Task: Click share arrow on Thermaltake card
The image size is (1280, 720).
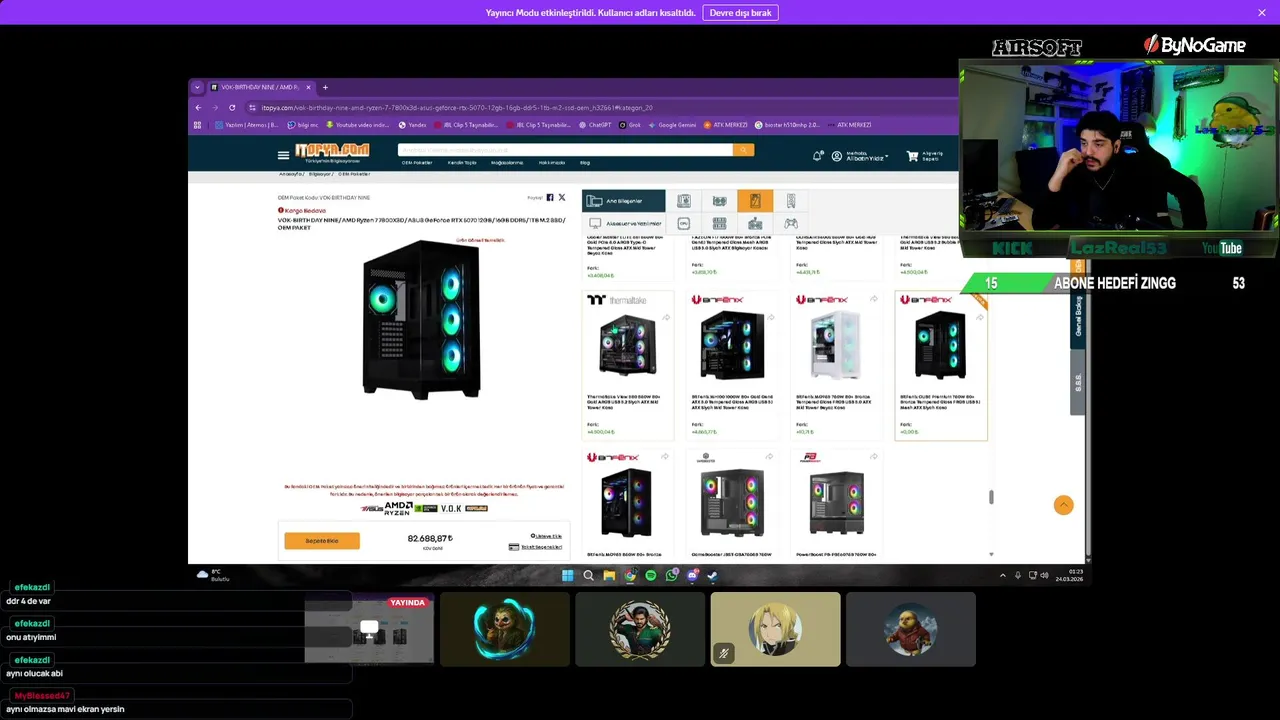Action: click(666, 318)
